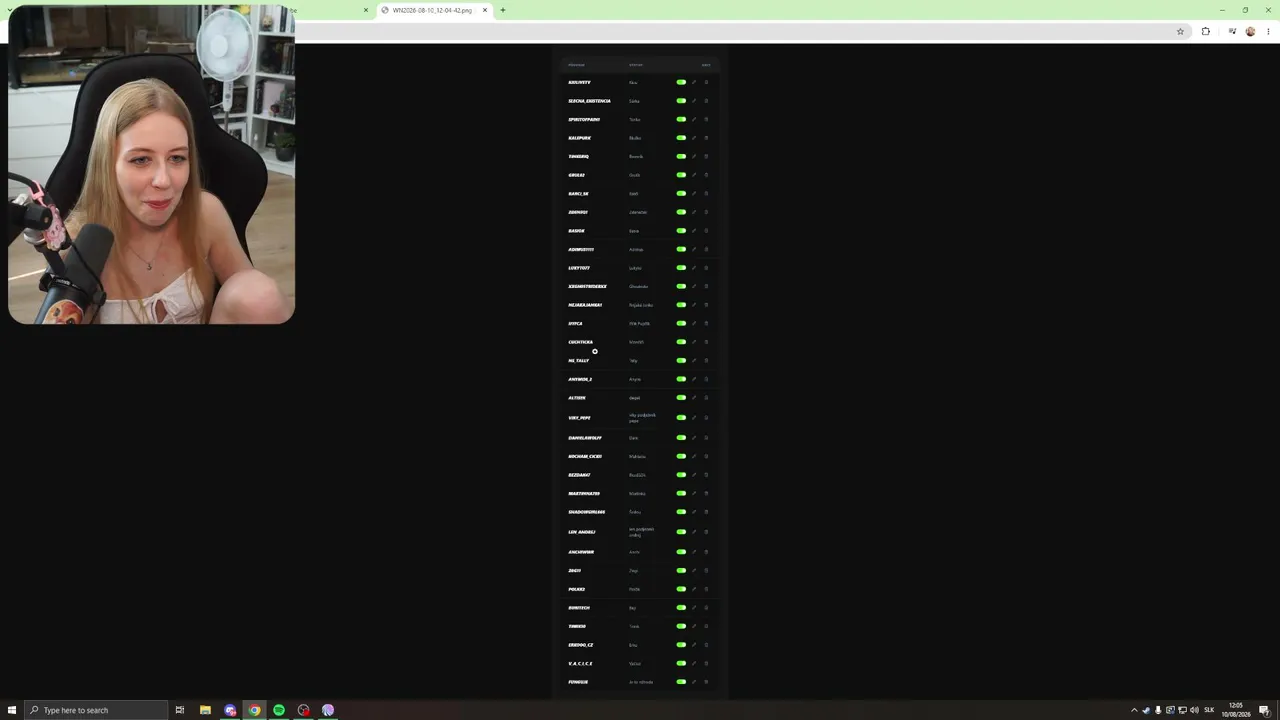Click the edit pencil for DANIELAWOLFF
Viewport: 1280px width, 720px height.
point(694,438)
